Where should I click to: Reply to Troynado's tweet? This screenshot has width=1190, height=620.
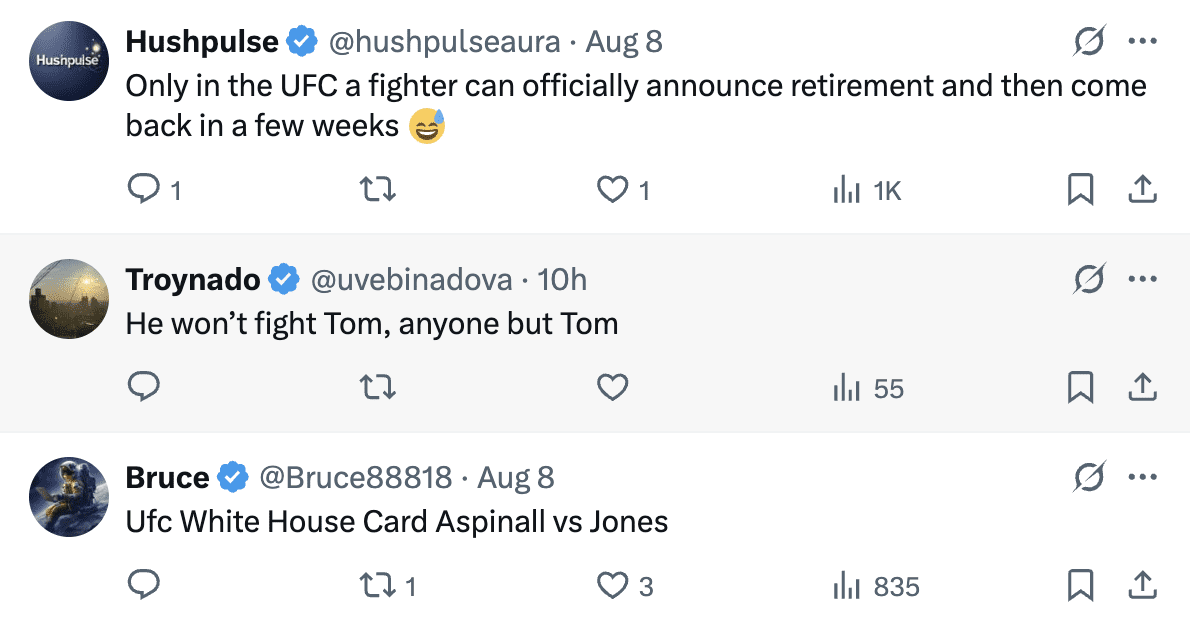pos(145,387)
